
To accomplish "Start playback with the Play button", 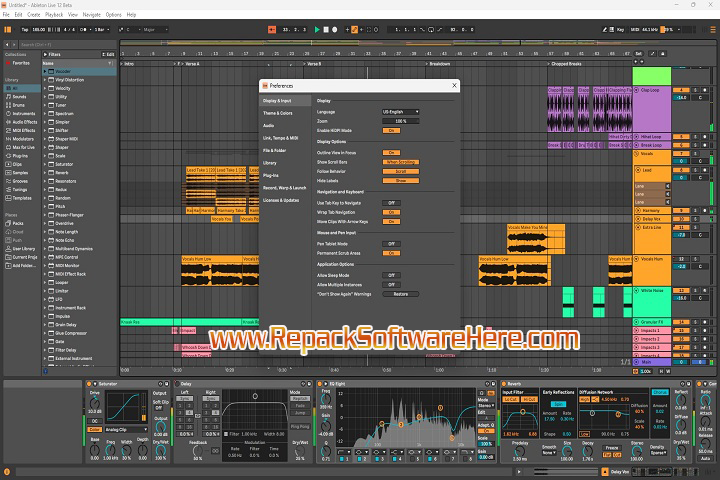I will pos(317,29).
